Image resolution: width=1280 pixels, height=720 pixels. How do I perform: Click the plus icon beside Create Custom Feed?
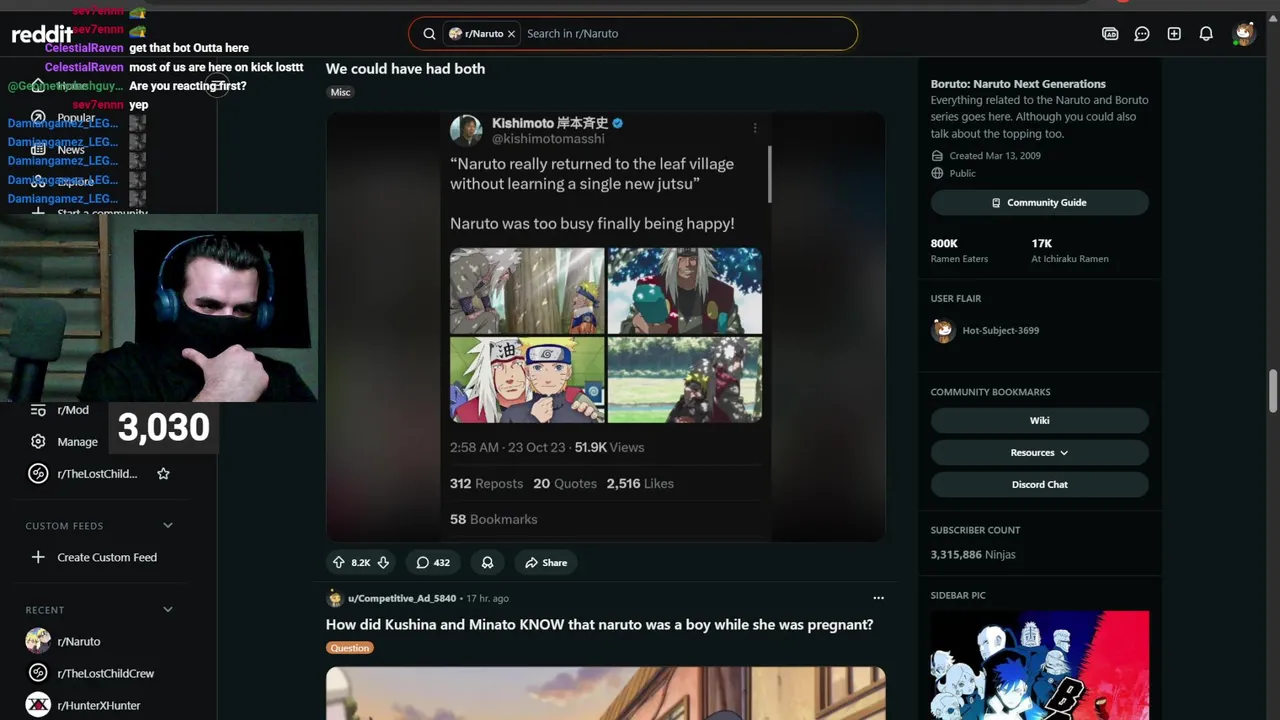38,557
